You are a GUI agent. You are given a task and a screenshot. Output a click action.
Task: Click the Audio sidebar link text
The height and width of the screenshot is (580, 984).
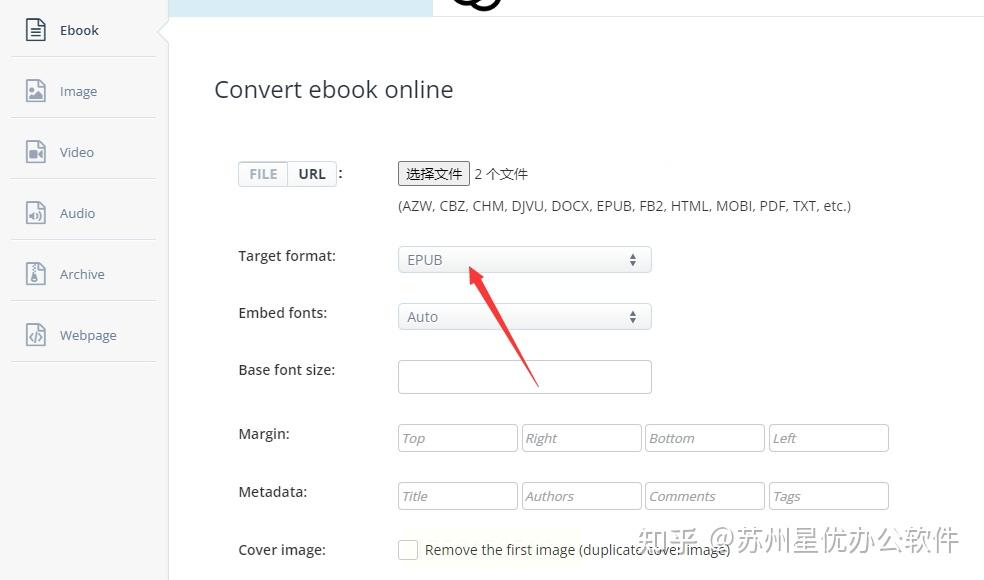point(77,213)
